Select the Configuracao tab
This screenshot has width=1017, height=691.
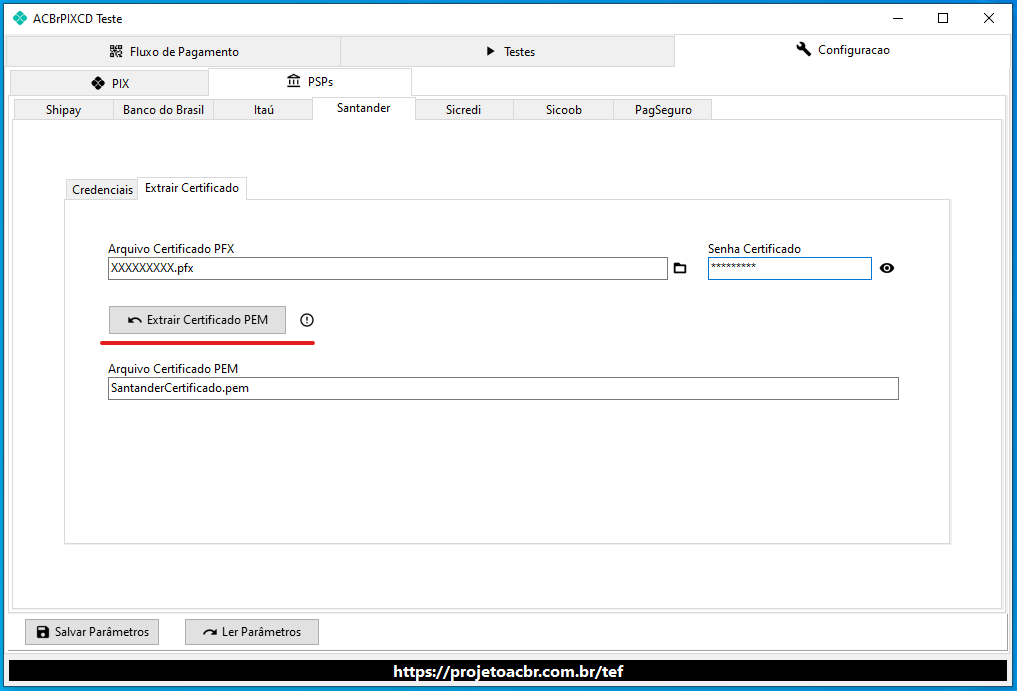[x=843, y=50]
